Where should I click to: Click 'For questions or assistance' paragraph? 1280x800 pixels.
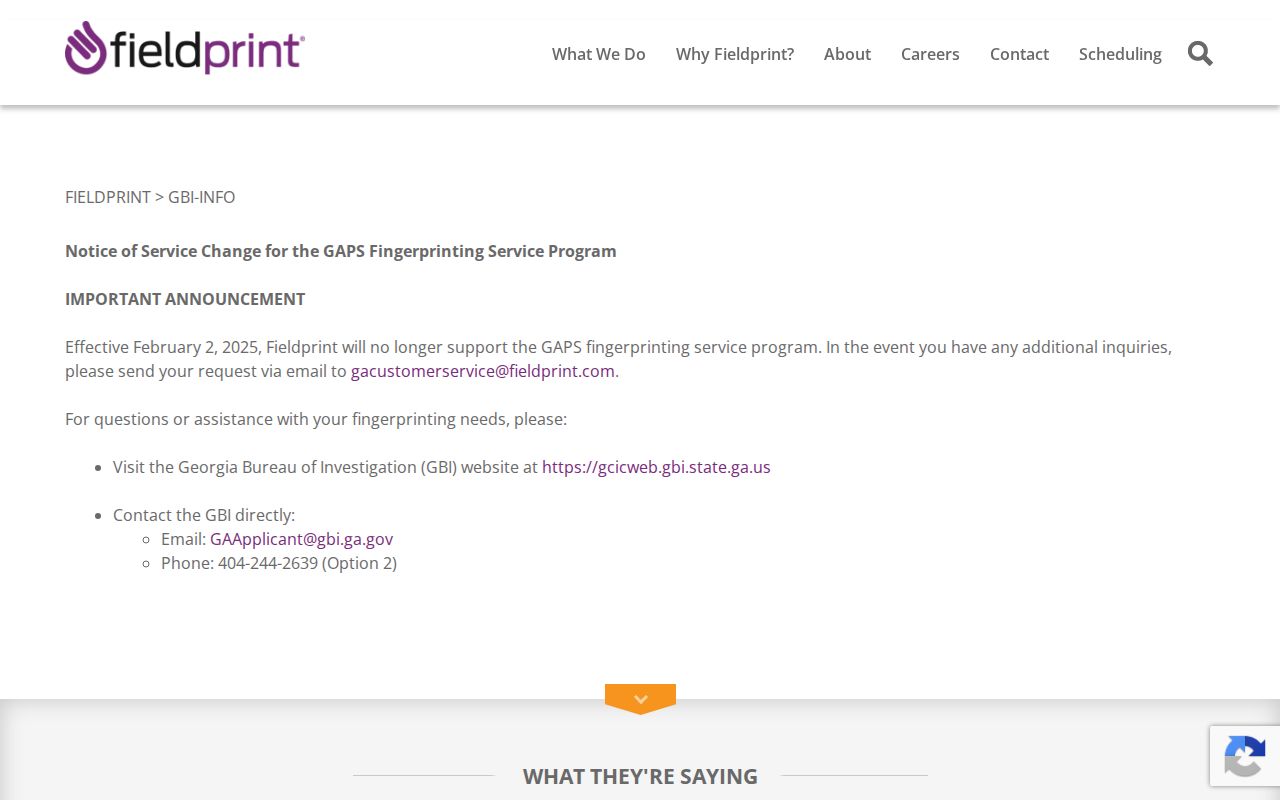click(316, 419)
